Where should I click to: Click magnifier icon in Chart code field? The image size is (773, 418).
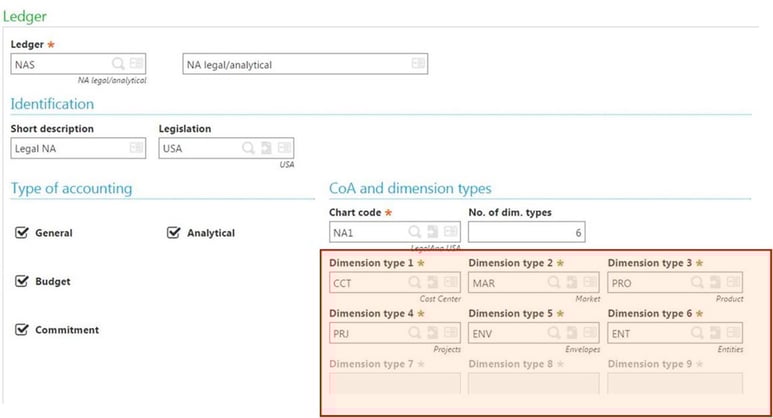click(x=415, y=231)
